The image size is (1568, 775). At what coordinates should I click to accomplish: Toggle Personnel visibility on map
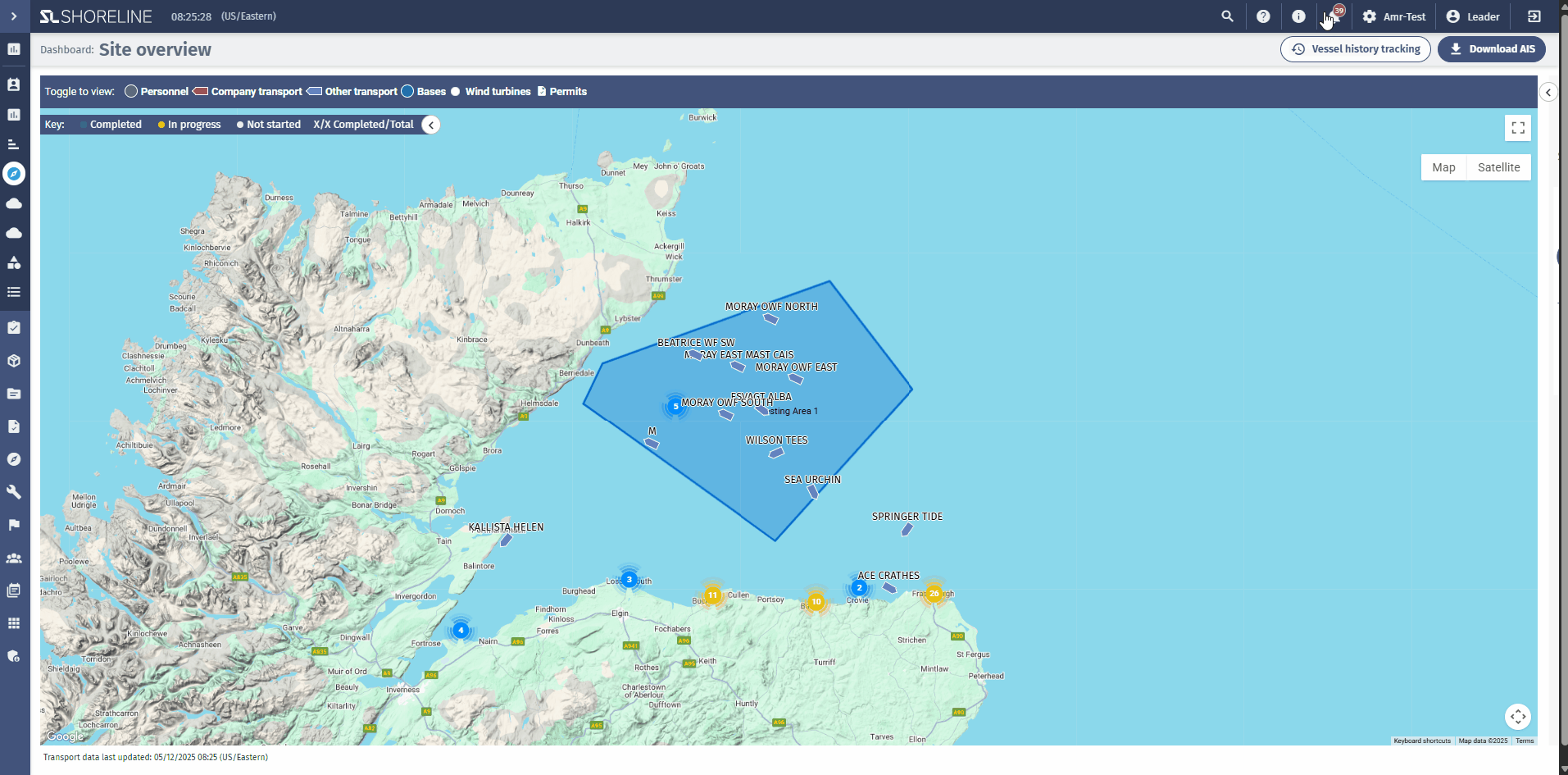(x=156, y=92)
